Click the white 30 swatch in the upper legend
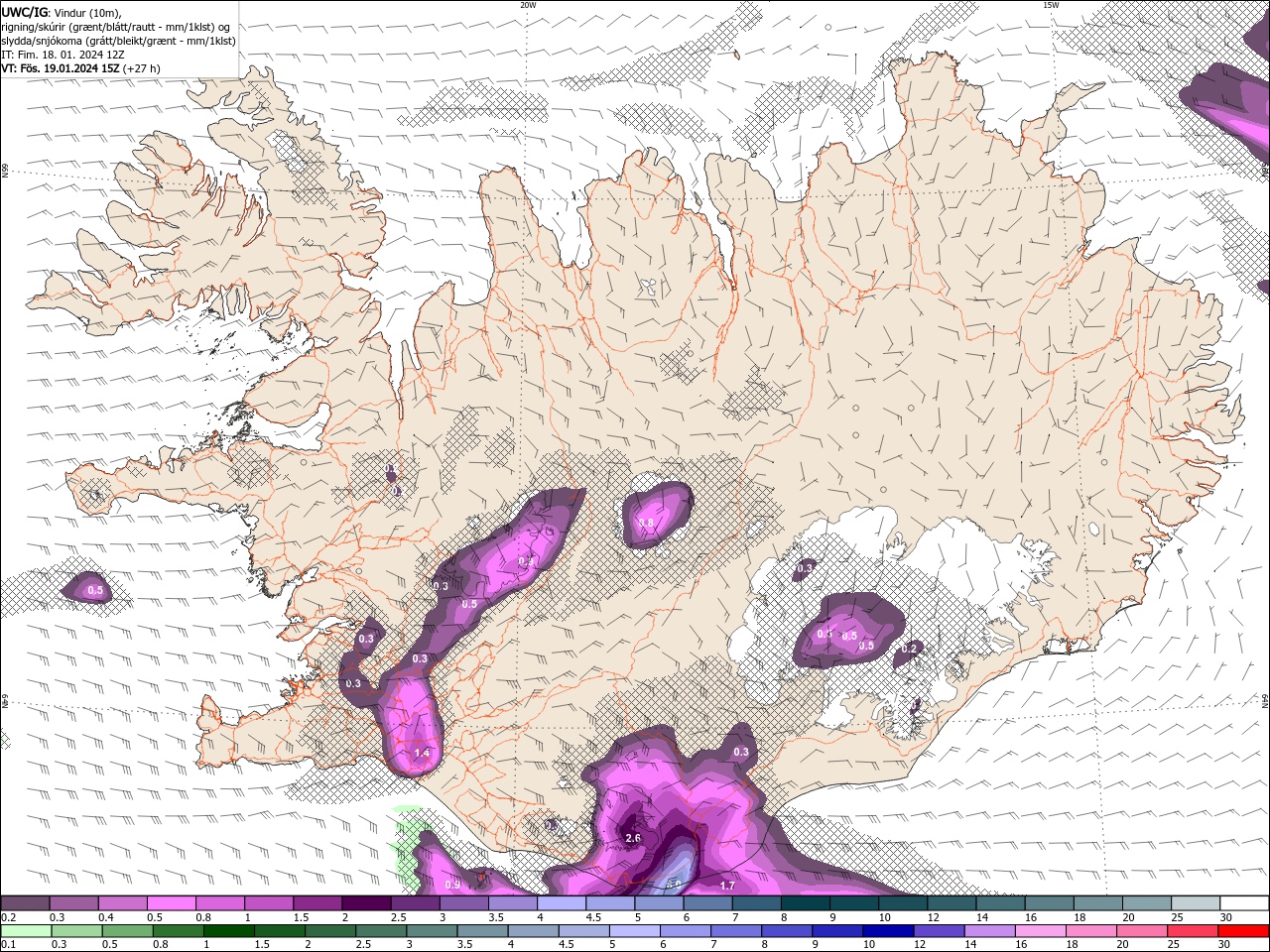This screenshot has height=952, width=1270. click(1245, 903)
